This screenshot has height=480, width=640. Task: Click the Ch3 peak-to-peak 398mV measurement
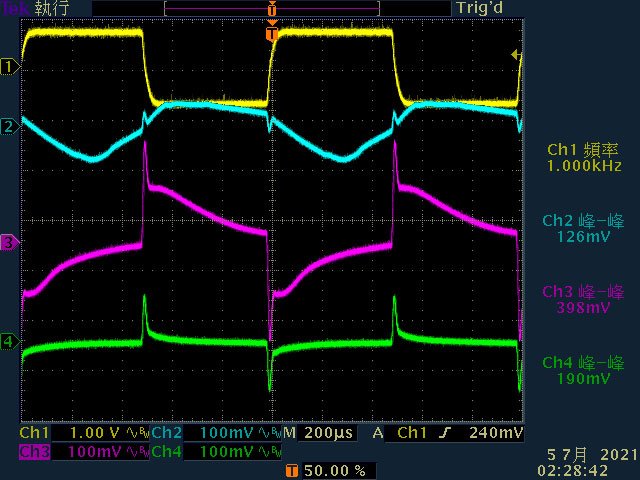[584, 300]
